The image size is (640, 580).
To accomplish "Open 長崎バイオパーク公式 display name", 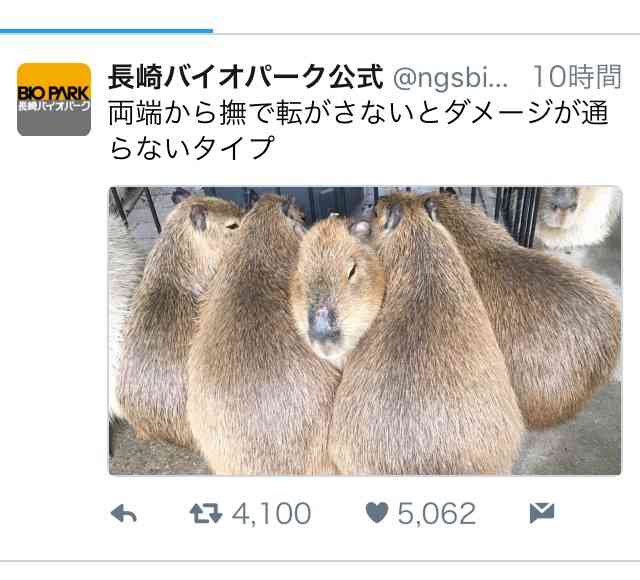I will point(246,77).
